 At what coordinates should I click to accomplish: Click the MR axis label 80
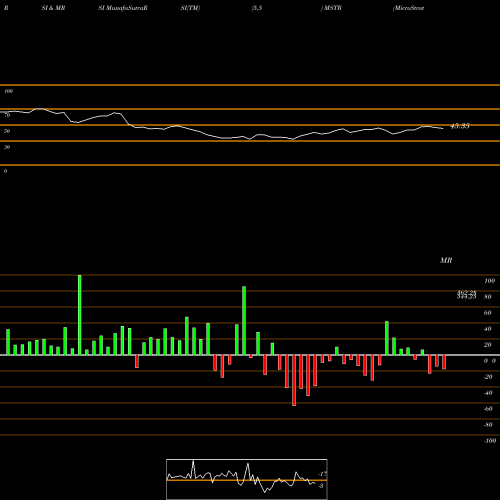[488, 297]
